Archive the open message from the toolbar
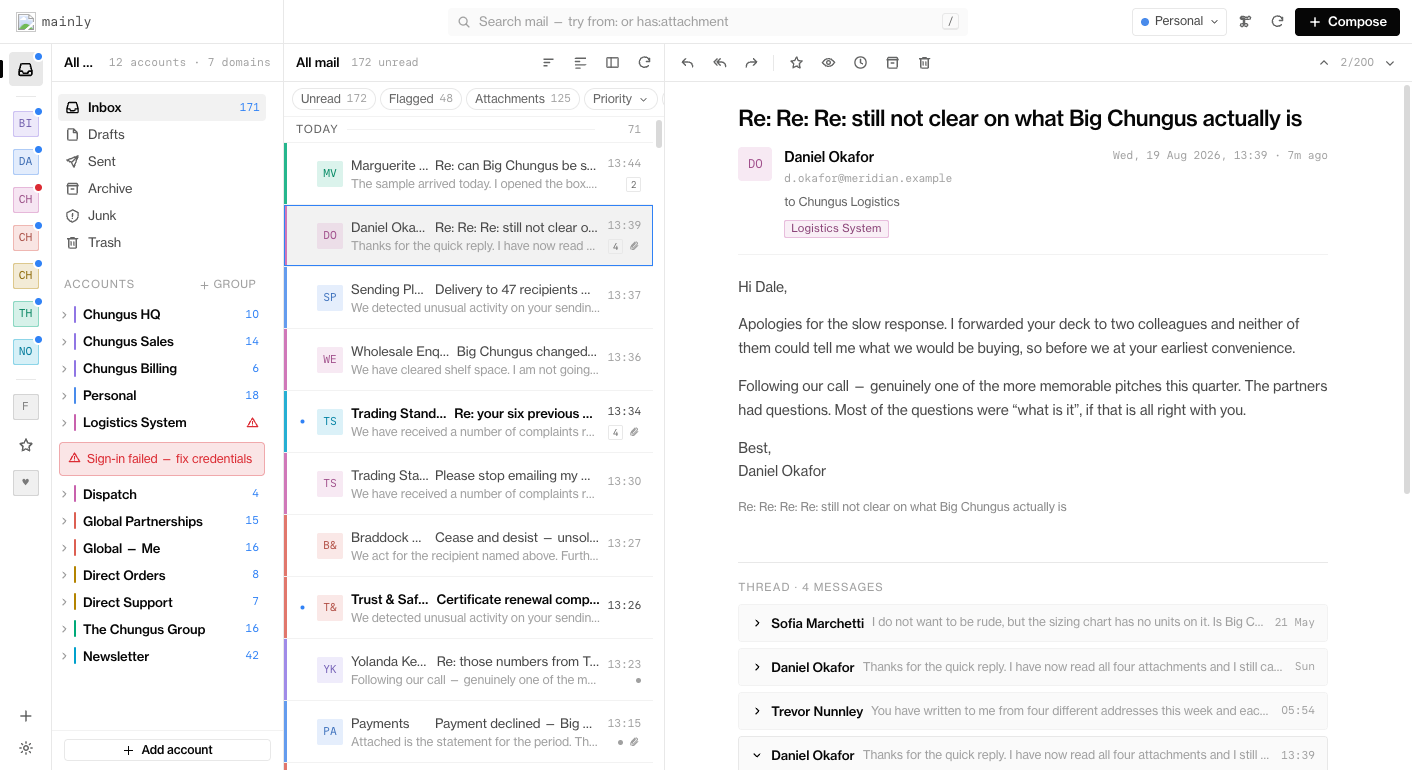 892,62
